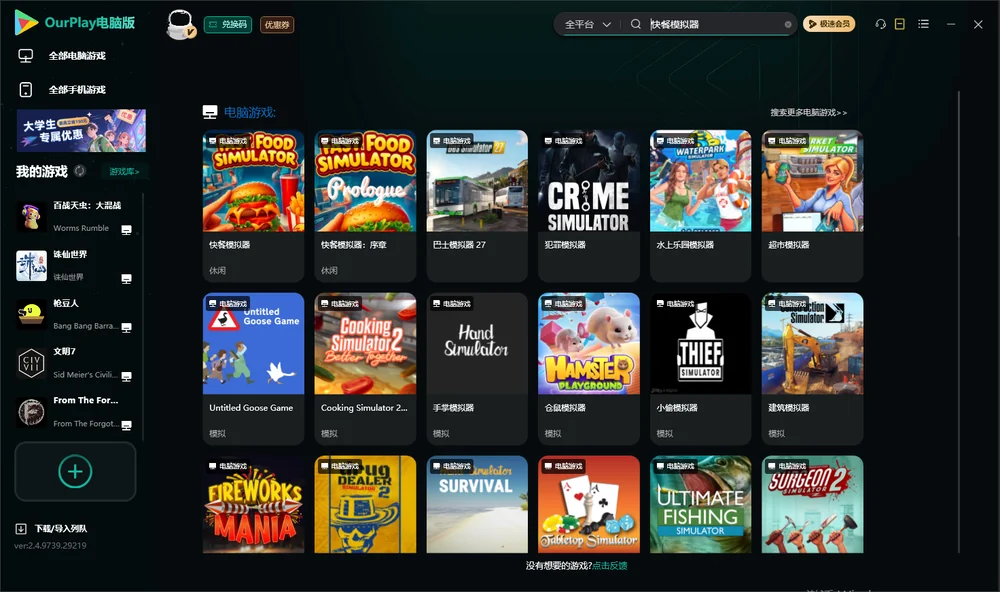The height and width of the screenshot is (592, 1000).
Task: Open Drug Dealer Simulator 2 card
Action: click(365, 504)
